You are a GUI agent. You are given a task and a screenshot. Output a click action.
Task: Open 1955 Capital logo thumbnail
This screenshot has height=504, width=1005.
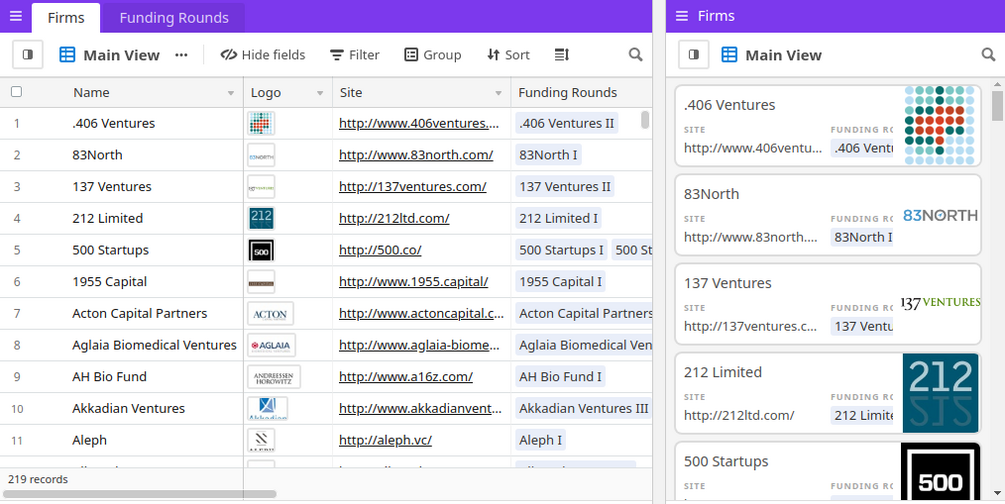[261, 282]
